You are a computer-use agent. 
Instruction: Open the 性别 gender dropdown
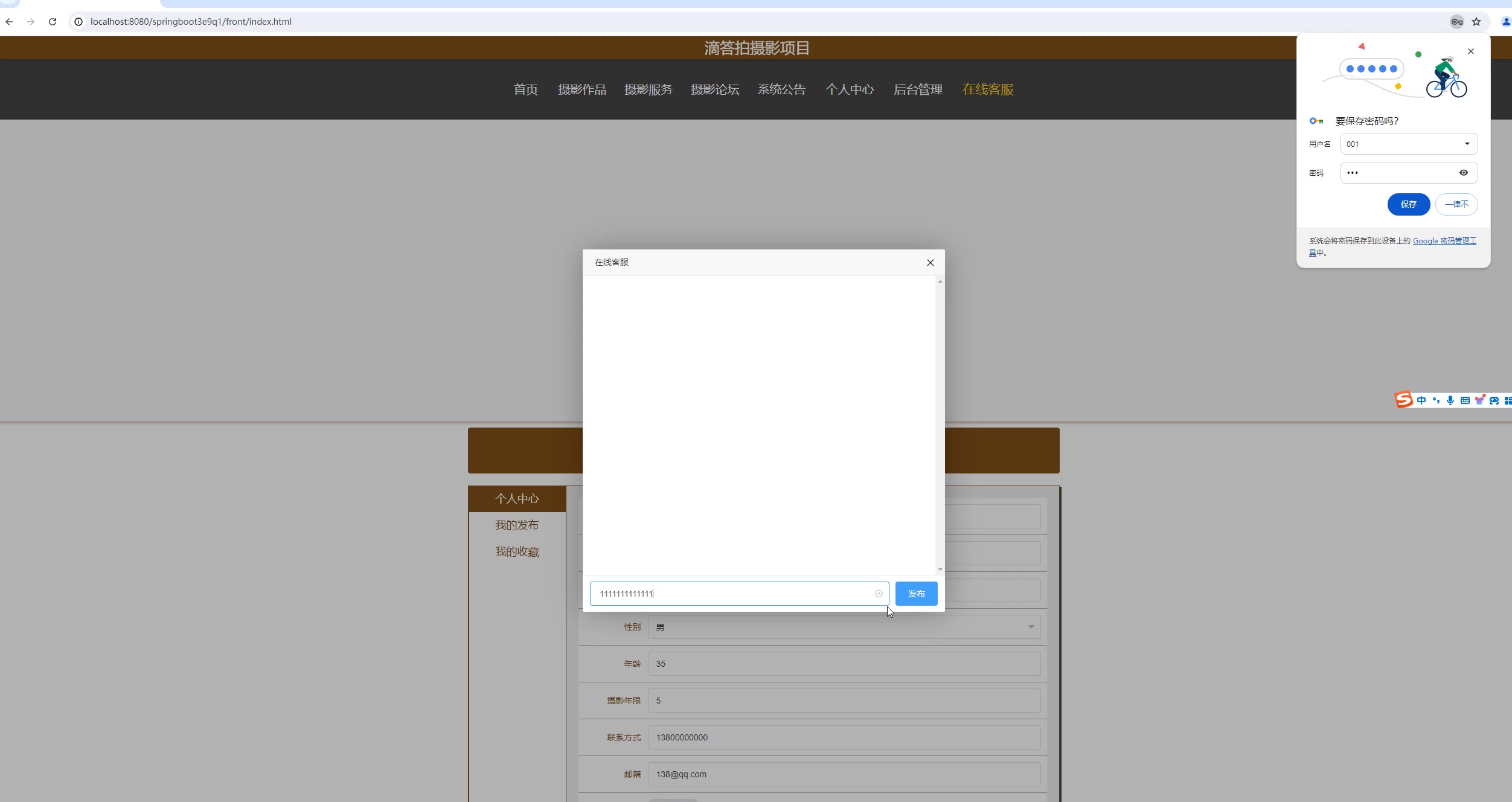(x=844, y=627)
